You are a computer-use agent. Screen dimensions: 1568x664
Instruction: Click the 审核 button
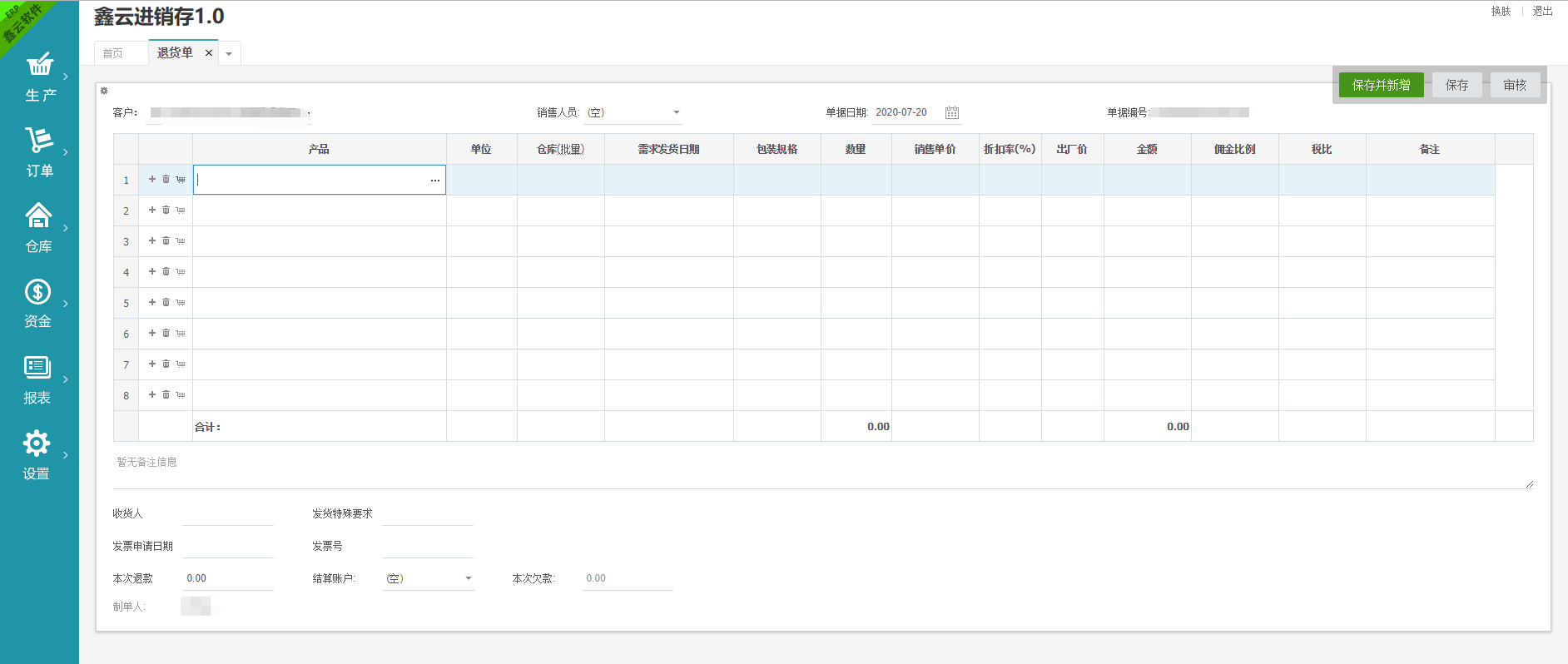1515,85
